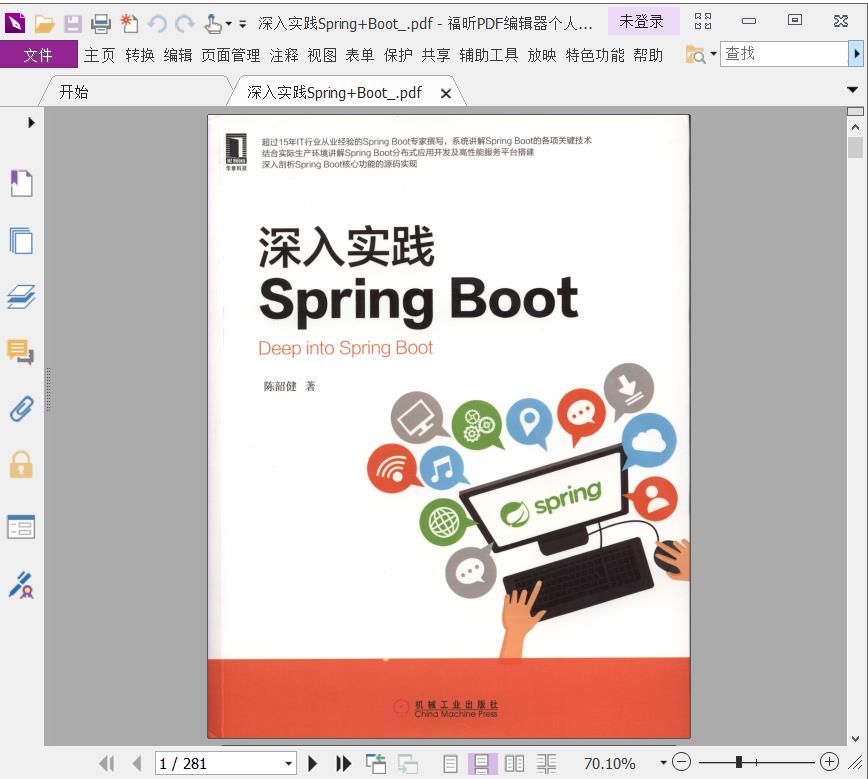The width and height of the screenshot is (868, 779).
Task: Switch to the 转换 ribbon tab
Action: tap(140, 55)
